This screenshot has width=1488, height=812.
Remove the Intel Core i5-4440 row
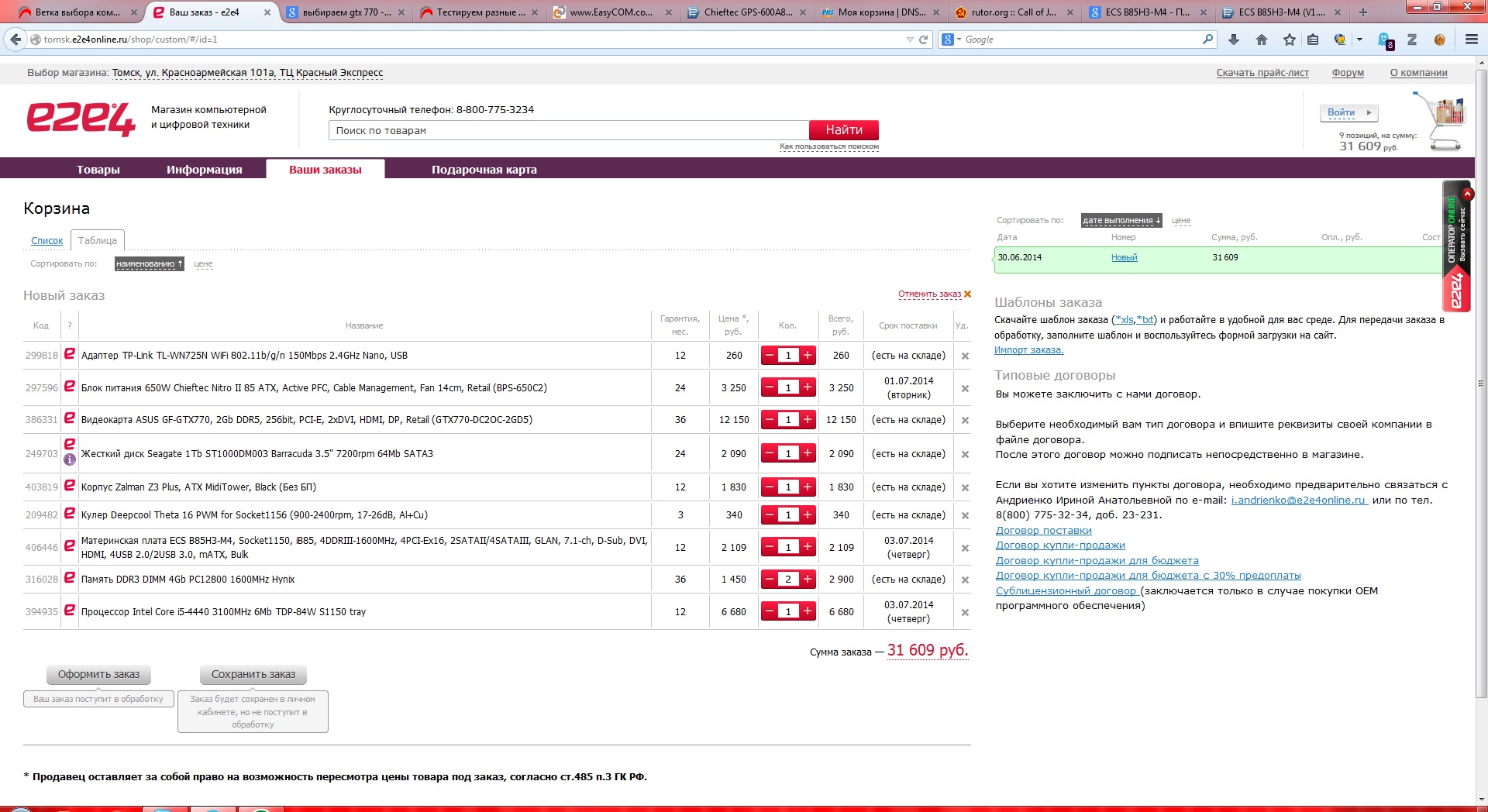point(965,613)
